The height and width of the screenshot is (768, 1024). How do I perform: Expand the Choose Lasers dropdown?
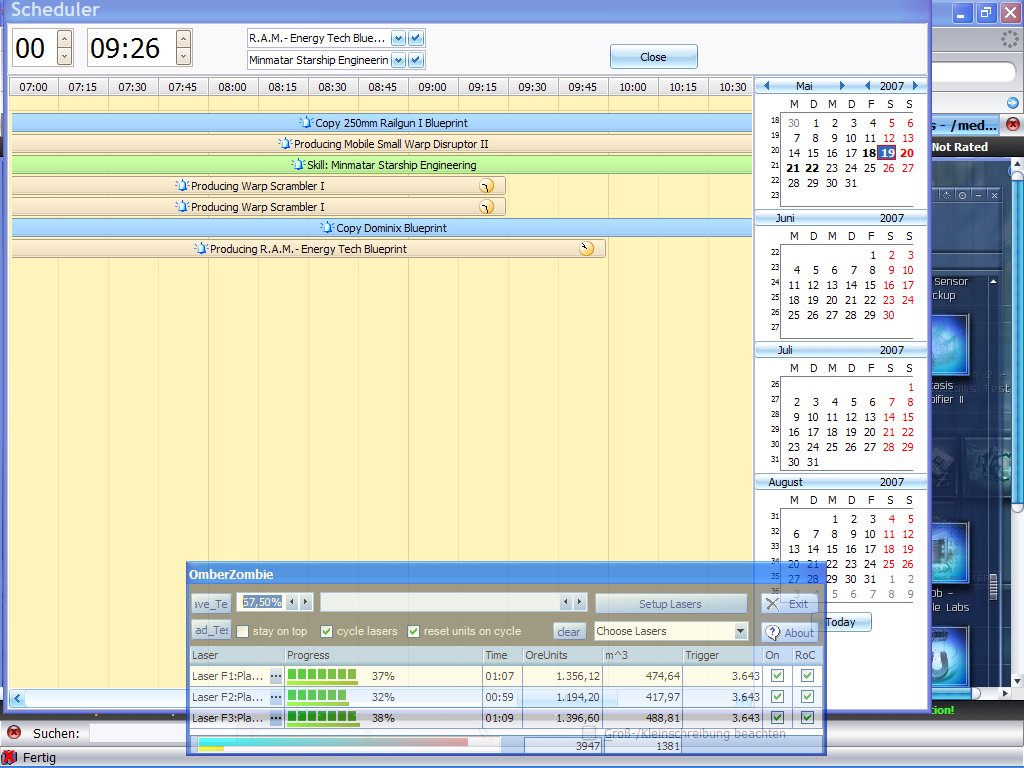(x=740, y=631)
